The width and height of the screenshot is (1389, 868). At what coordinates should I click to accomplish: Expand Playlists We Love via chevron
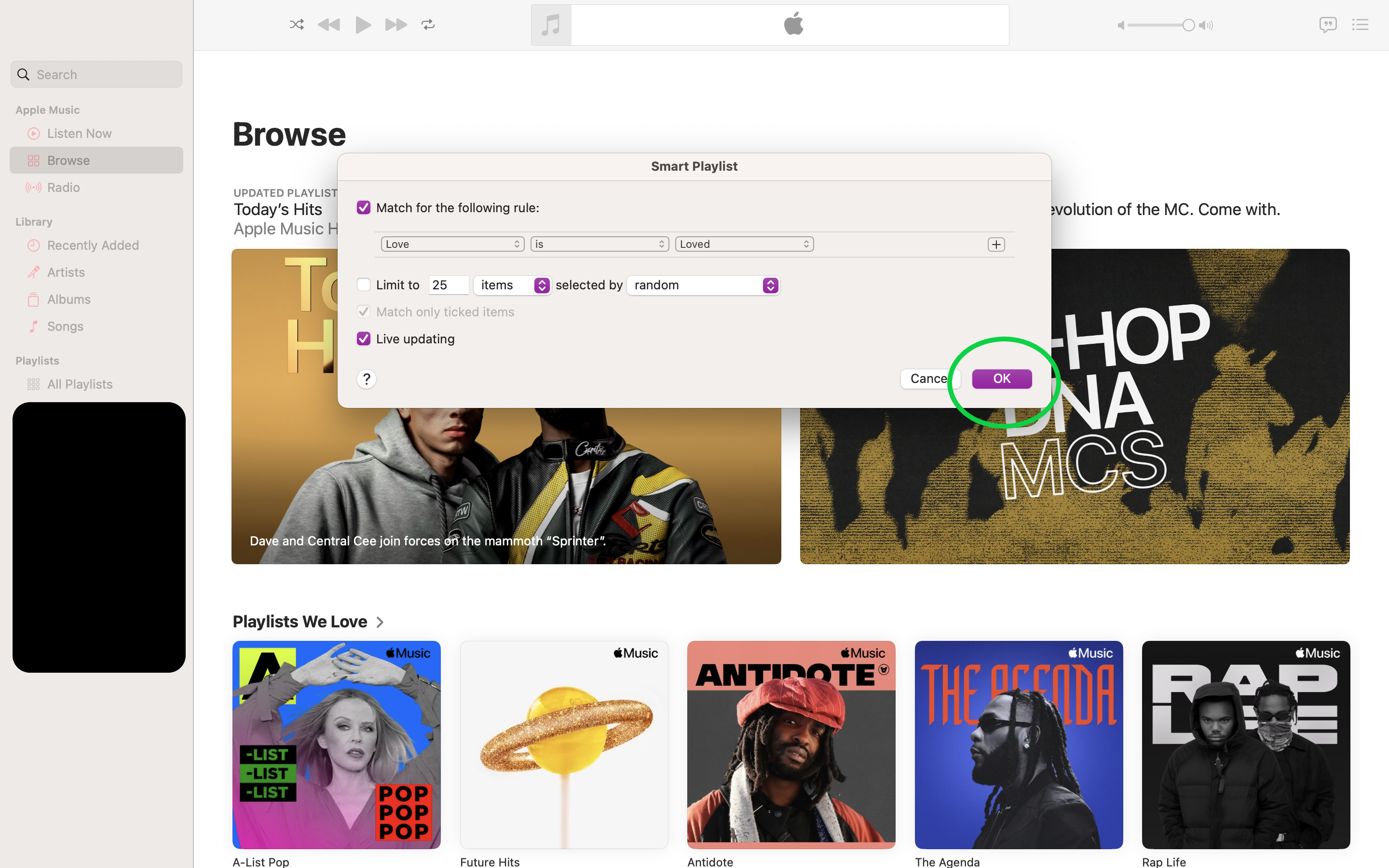380,622
